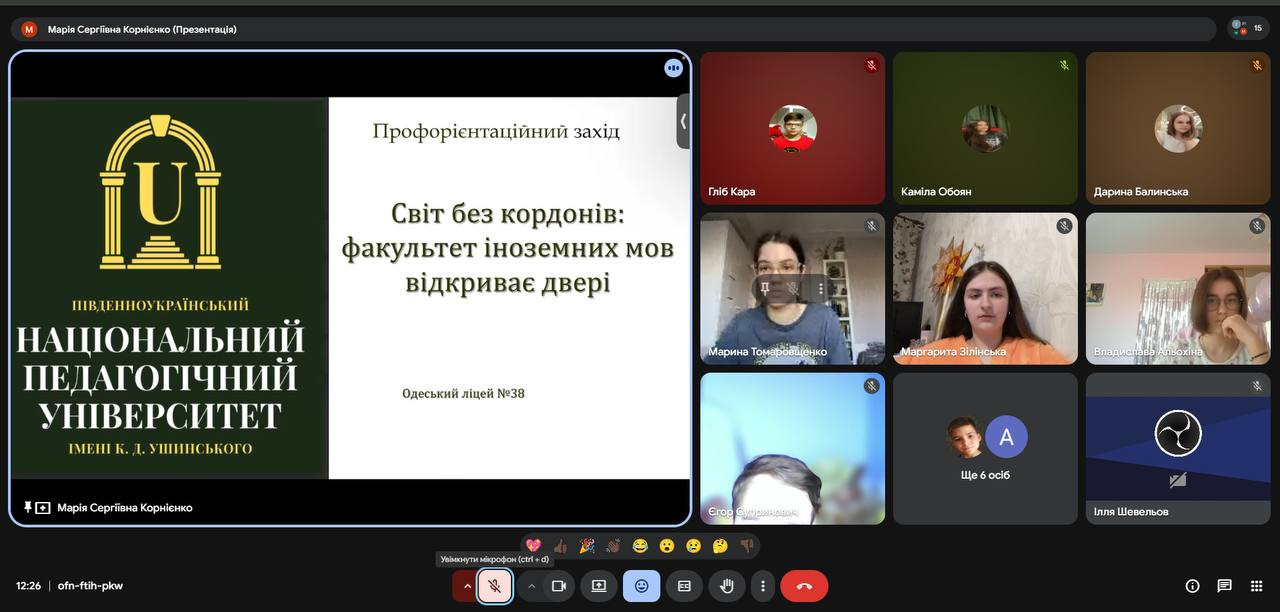Screen dimensions: 1280x612
Task: Click the university arch logo on slide
Action: tap(160, 192)
